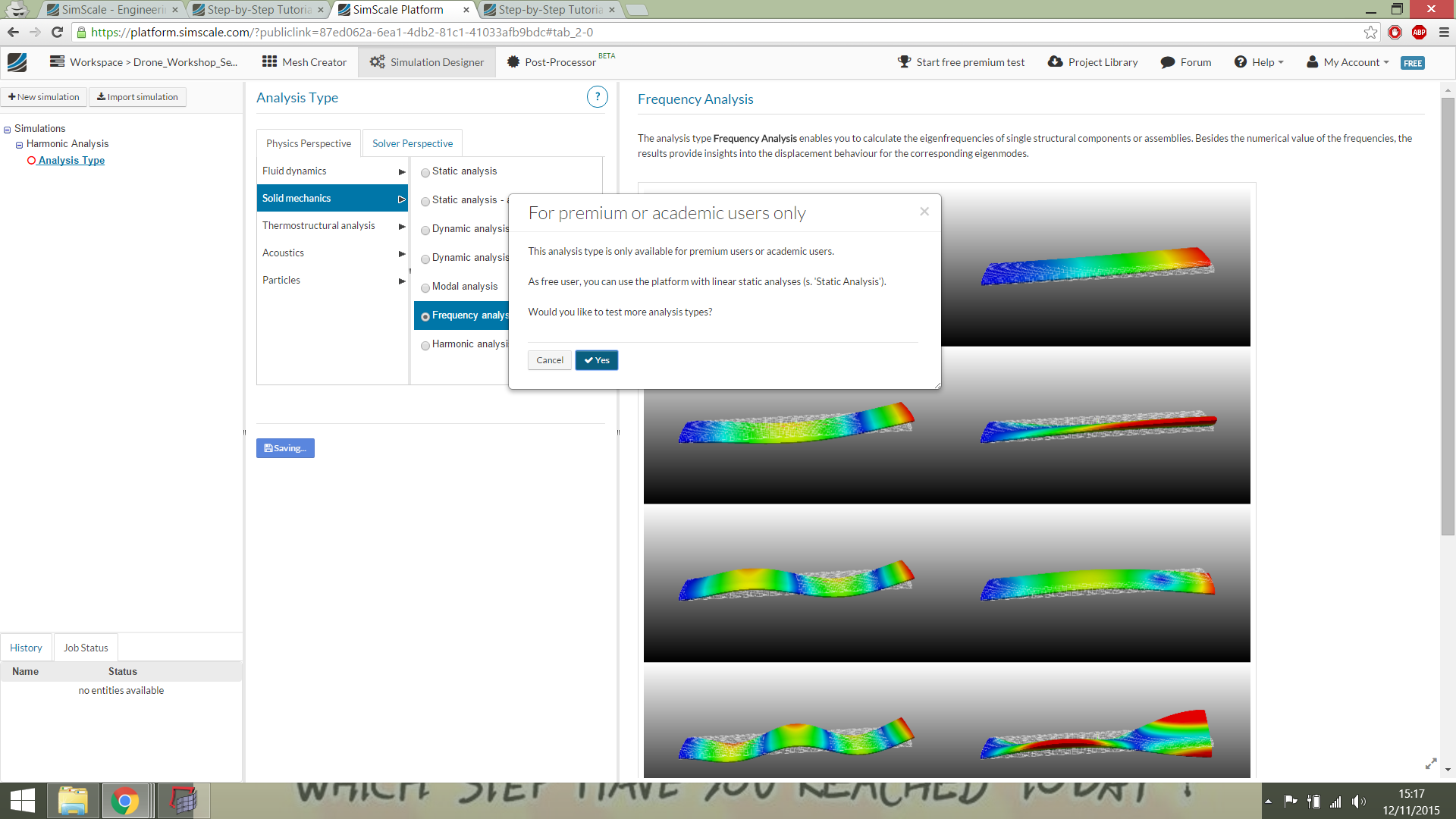Click the Analysis Type help question icon
The width and height of the screenshot is (1456, 819).
(597, 97)
